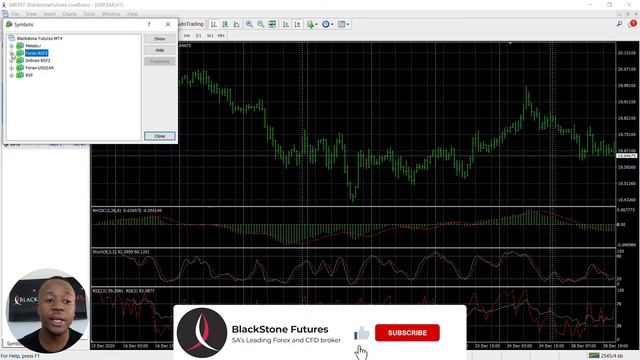640x360 pixels.
Task: Switch to the D1 timeframe
Action: coord(198,36)
